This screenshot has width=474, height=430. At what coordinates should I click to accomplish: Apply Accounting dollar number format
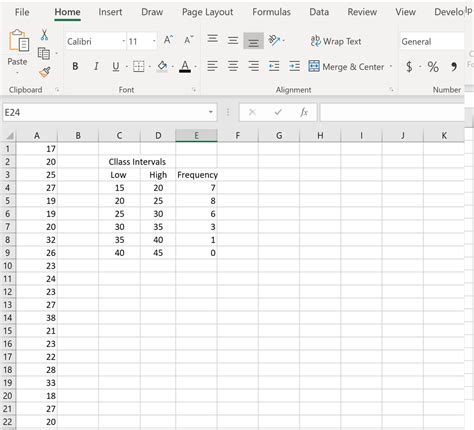pos(409,67)
